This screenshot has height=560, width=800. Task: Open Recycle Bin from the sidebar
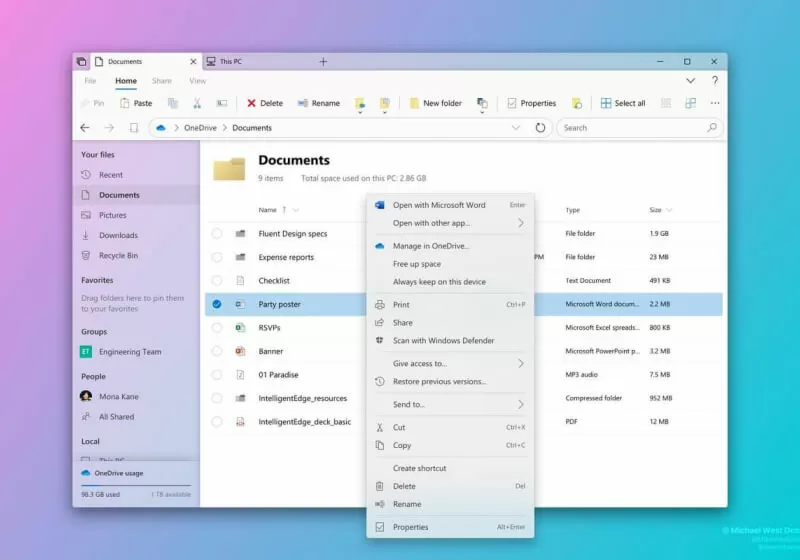pyautogui.click(x=118, y=256)
